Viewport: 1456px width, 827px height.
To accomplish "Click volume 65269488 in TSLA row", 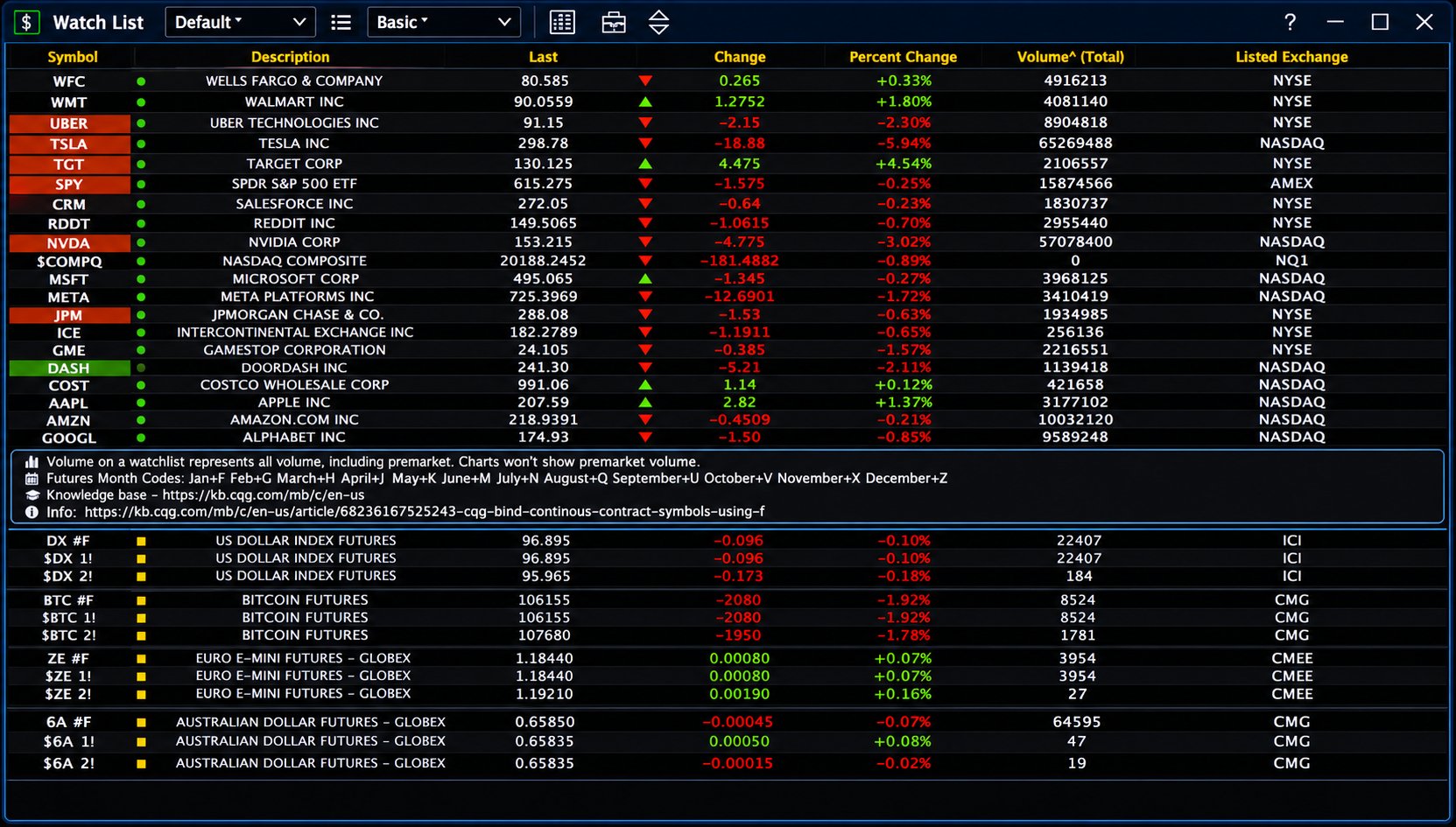I will pyautogui.click(x=1075, y=143).
